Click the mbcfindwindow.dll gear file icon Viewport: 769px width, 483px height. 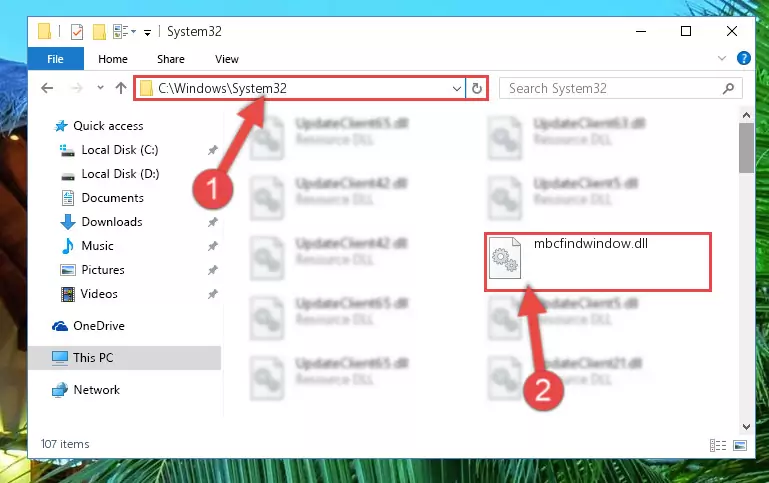pyautogui.click(x=505, y=258)
